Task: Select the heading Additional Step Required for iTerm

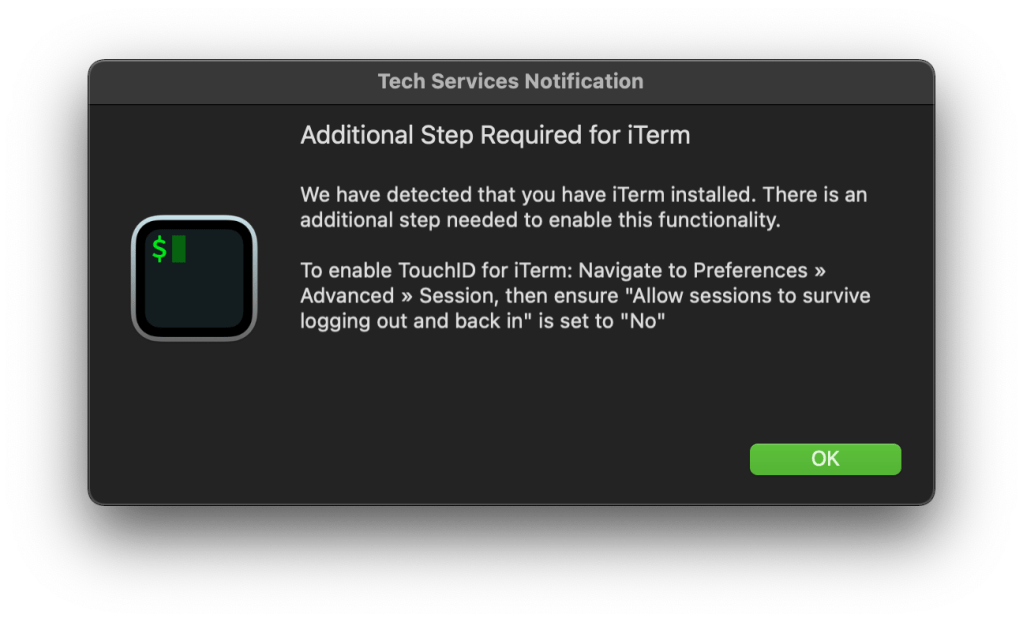Action: (495, 134)
